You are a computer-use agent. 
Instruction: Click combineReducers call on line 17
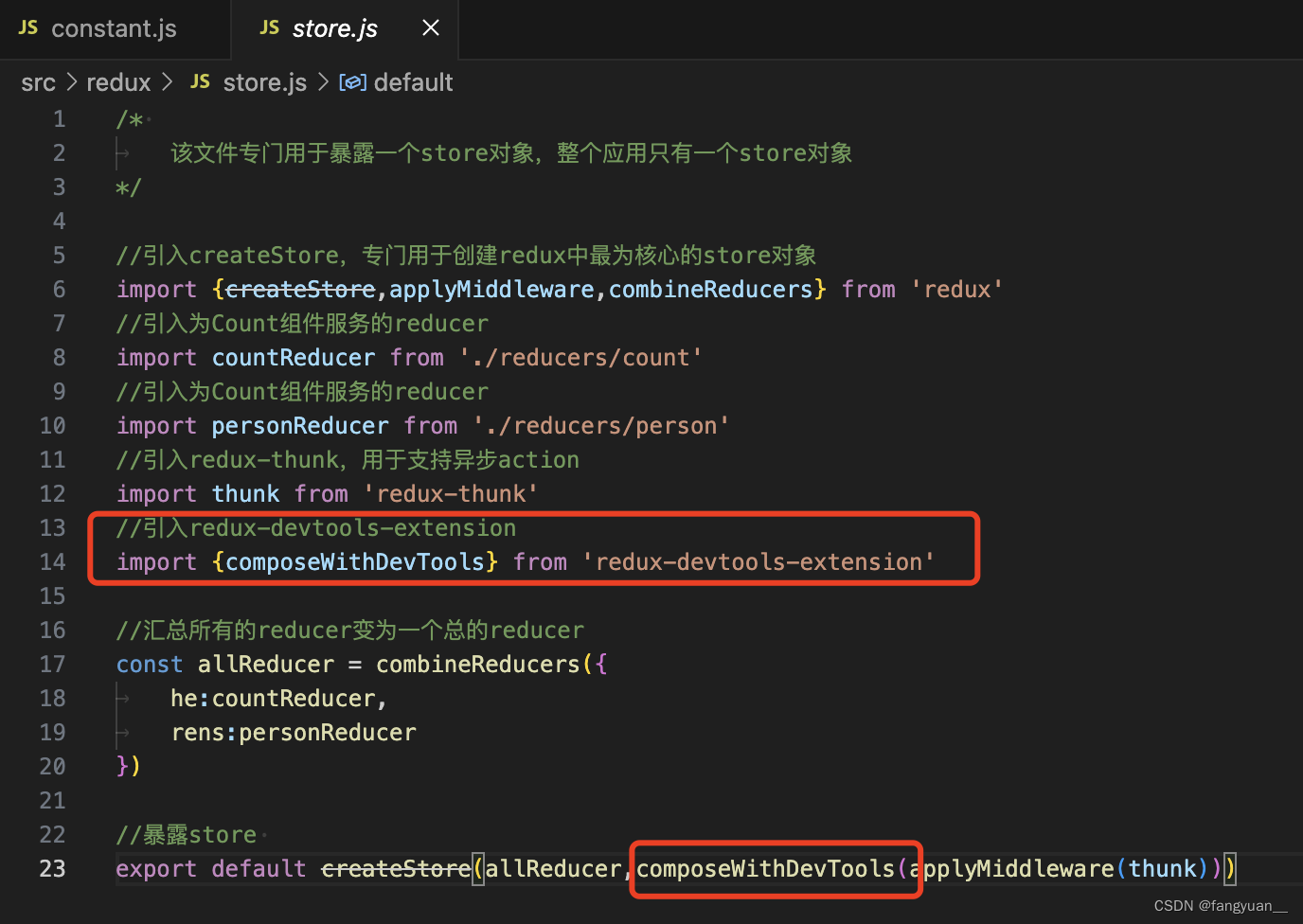pos(478,665)
